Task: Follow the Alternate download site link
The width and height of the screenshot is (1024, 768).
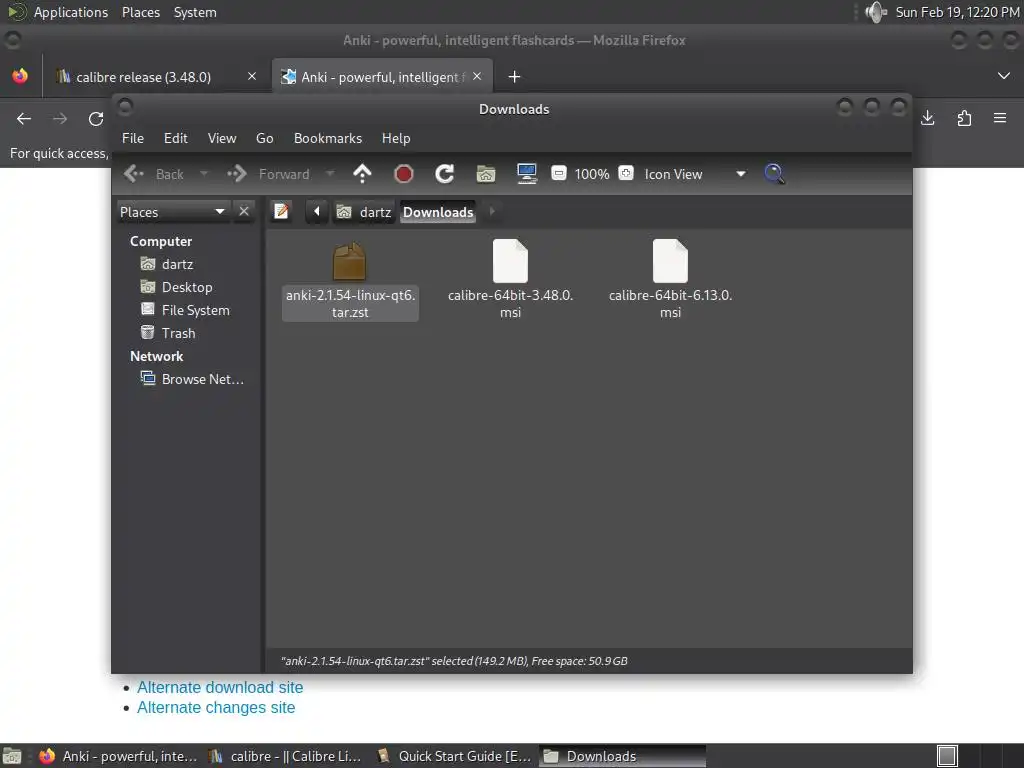Action: pos(220,687)
